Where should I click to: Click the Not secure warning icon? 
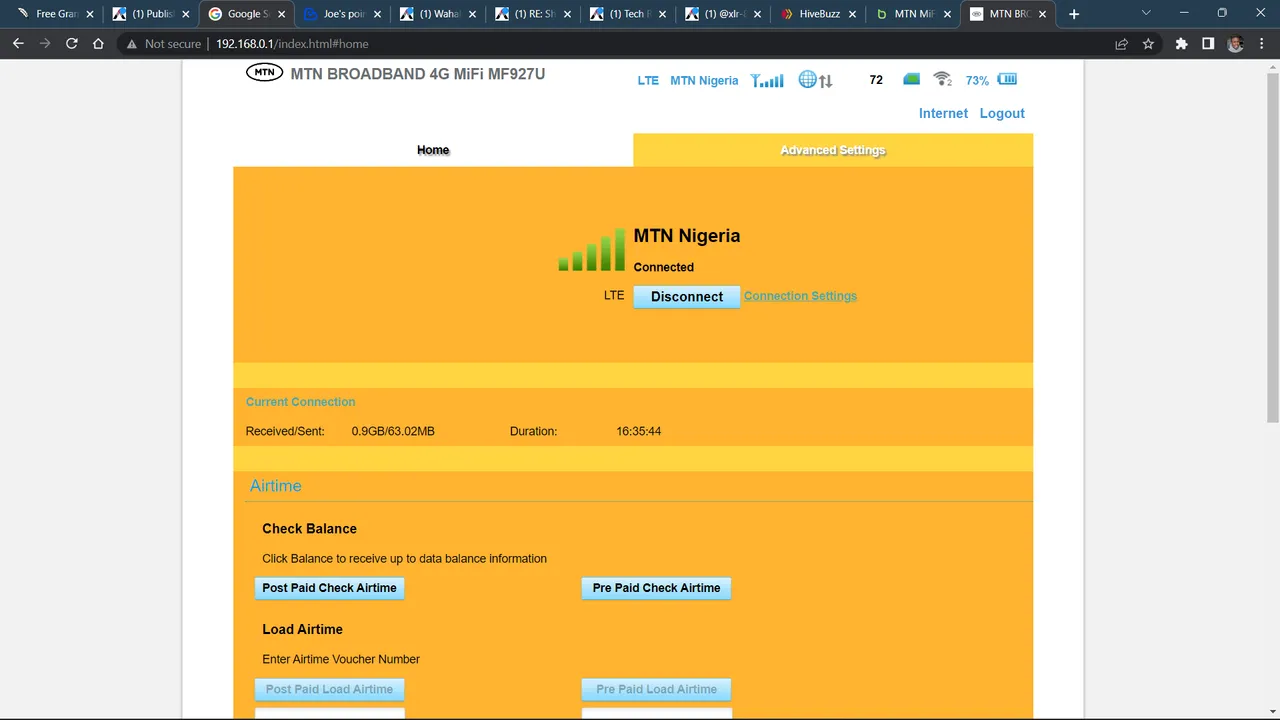click(x=131, y=44)
